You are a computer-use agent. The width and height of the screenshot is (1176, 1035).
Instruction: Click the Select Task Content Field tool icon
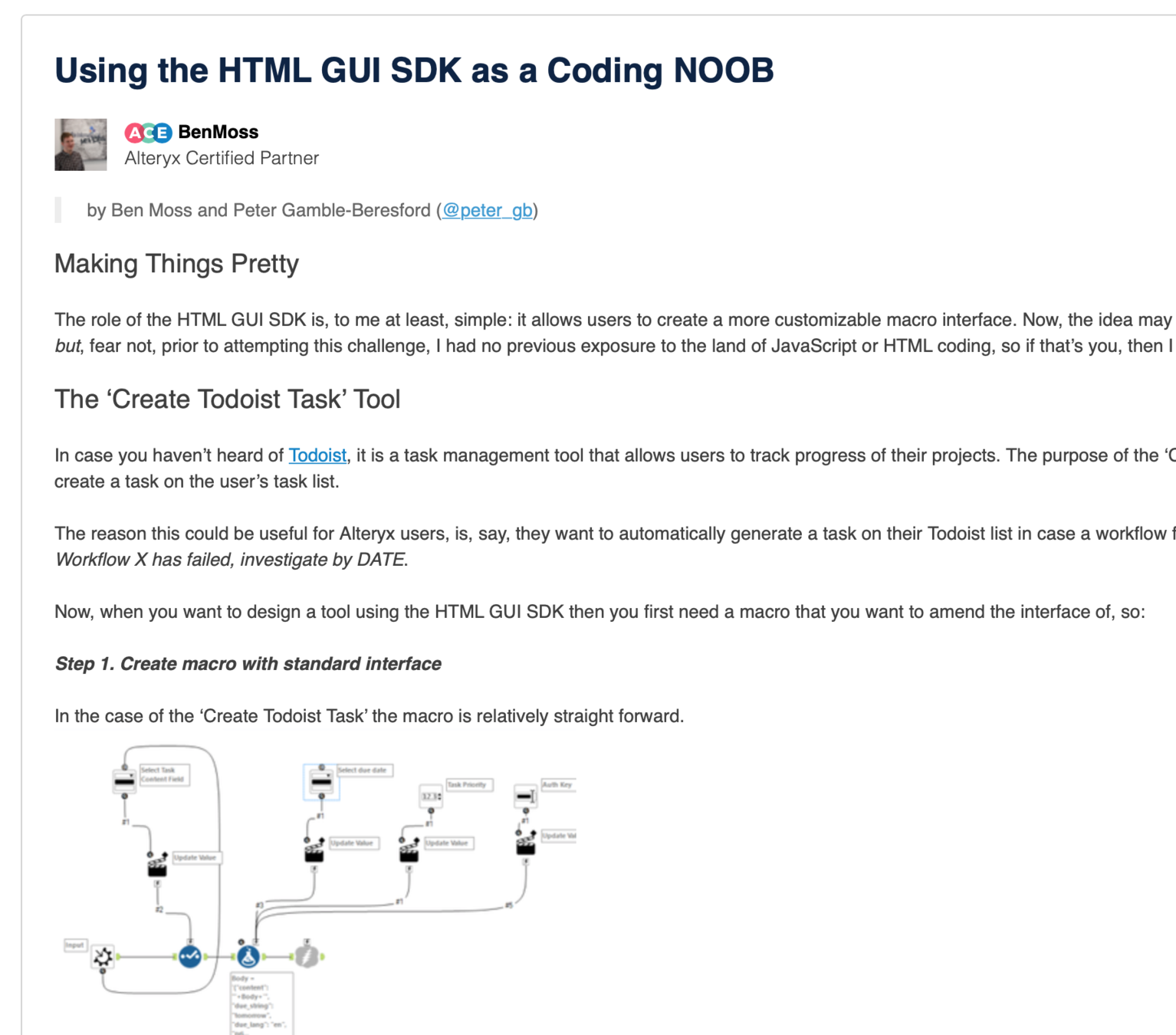coord(124,781)
